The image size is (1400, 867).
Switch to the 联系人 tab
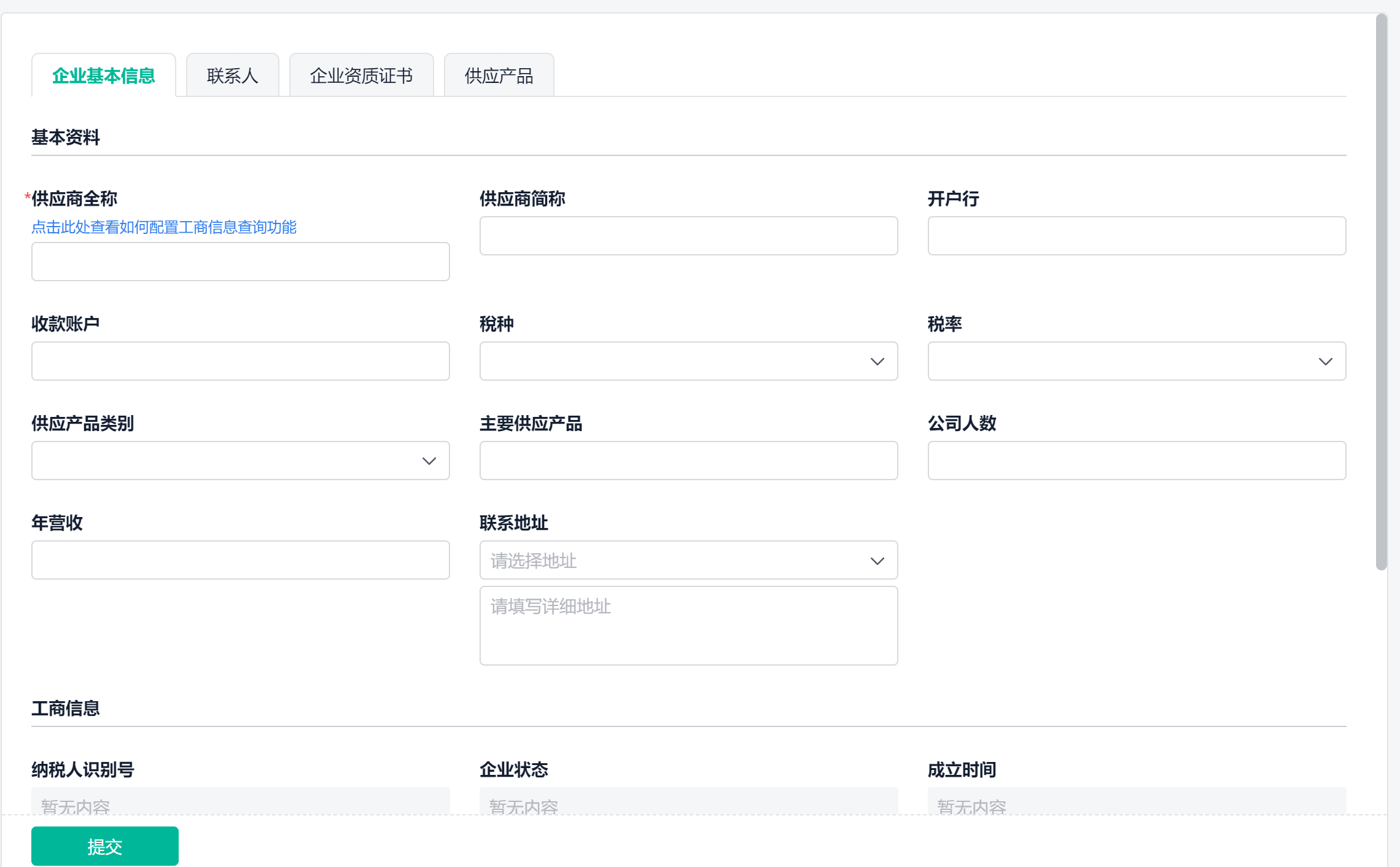point(232,76)
